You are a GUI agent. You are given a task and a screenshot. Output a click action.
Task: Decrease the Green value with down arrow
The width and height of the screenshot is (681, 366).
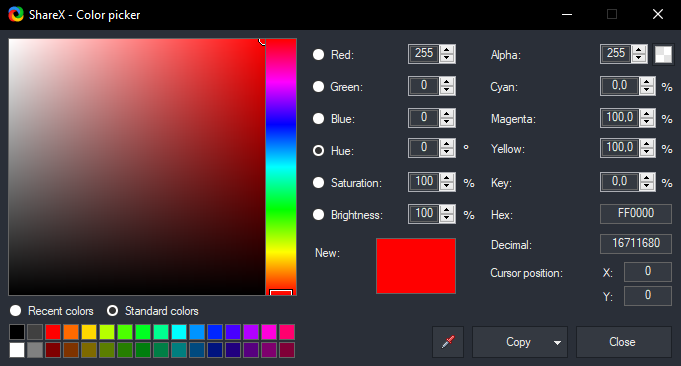pos(447,90)
